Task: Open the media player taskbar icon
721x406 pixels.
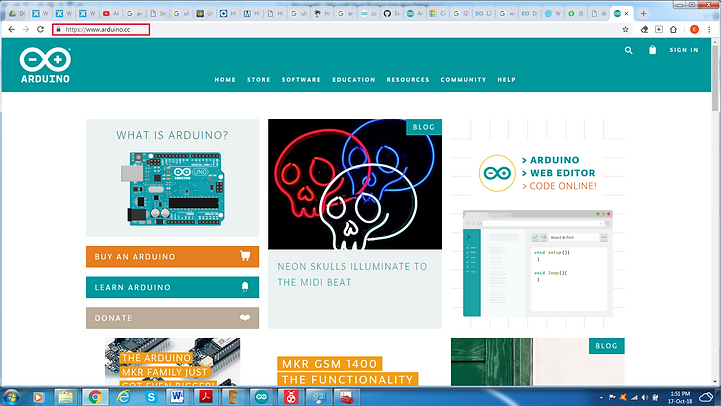Action: (x=38, y=397)
